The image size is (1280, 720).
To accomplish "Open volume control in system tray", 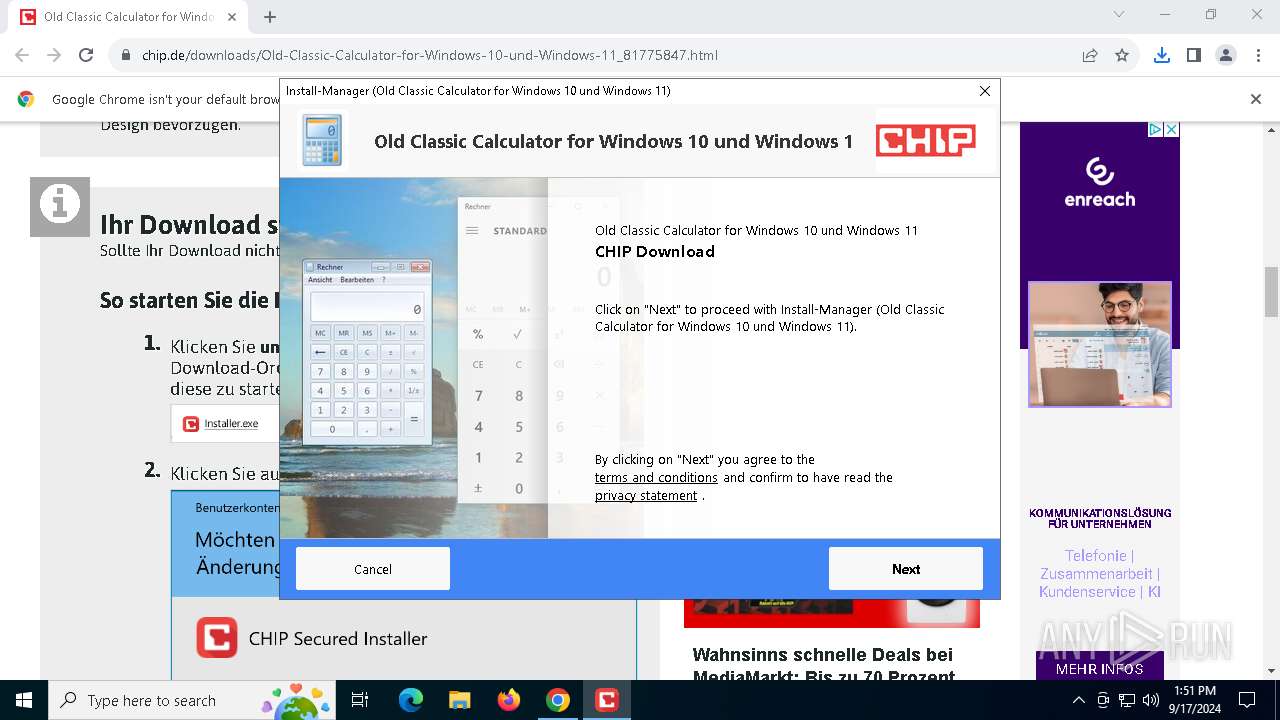I will 1151,700.
